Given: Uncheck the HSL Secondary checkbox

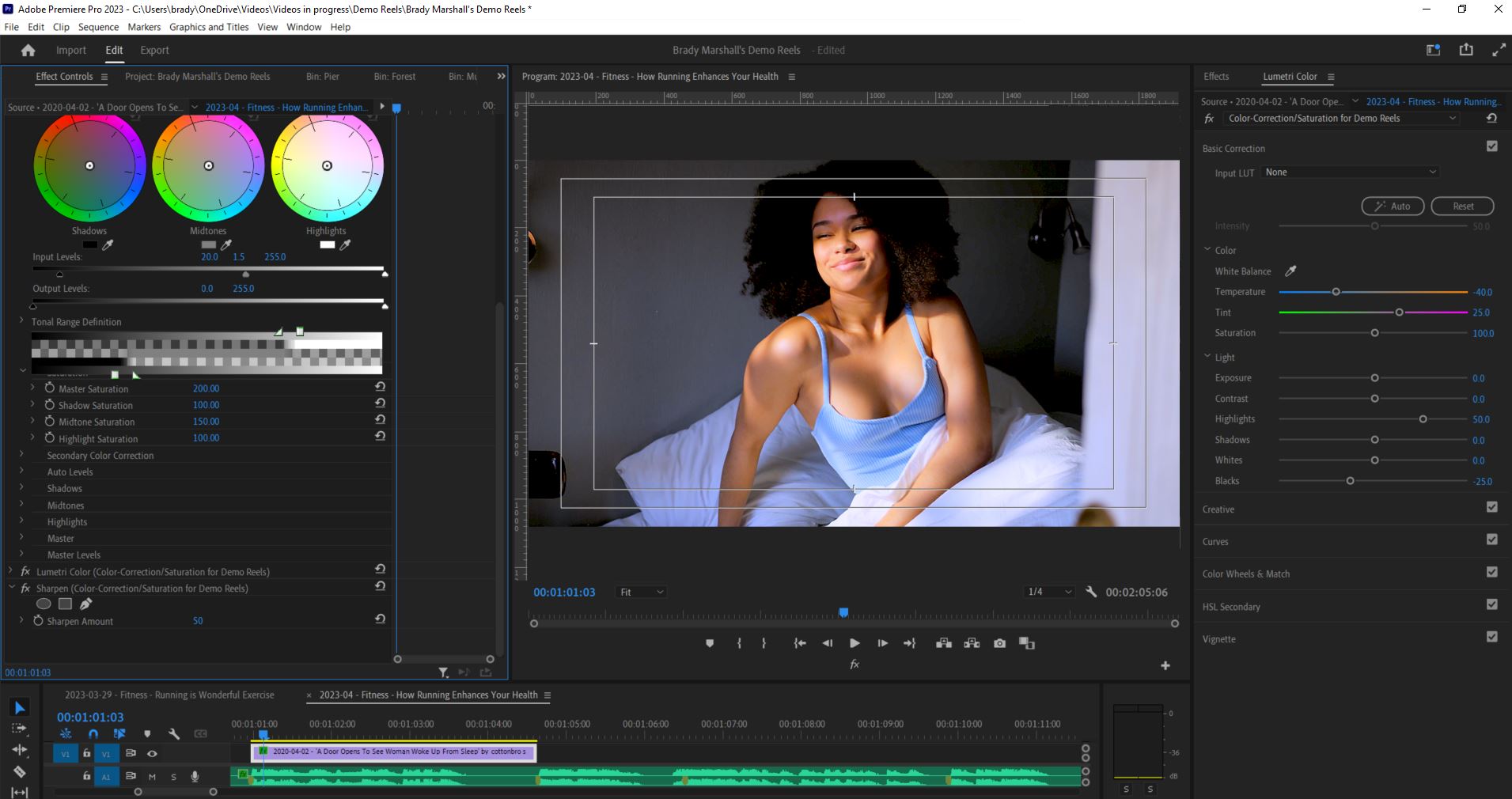Looking at the screenshot, I should pyautogui.click(x=1492, y=604).
